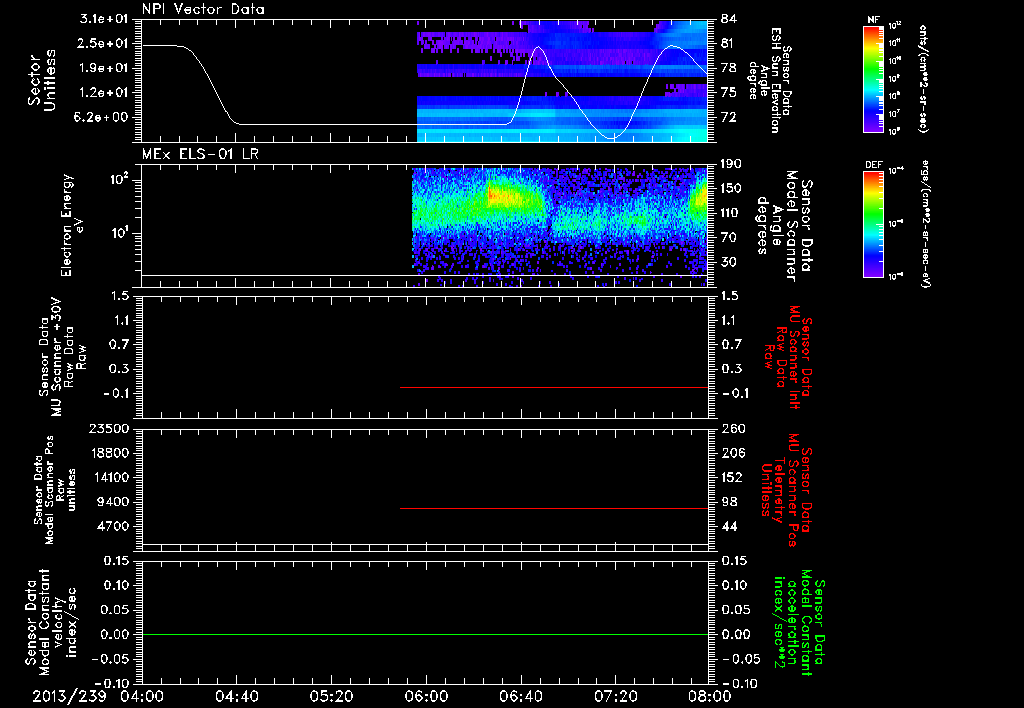Click the NF color scale bar

coord(873,79)
